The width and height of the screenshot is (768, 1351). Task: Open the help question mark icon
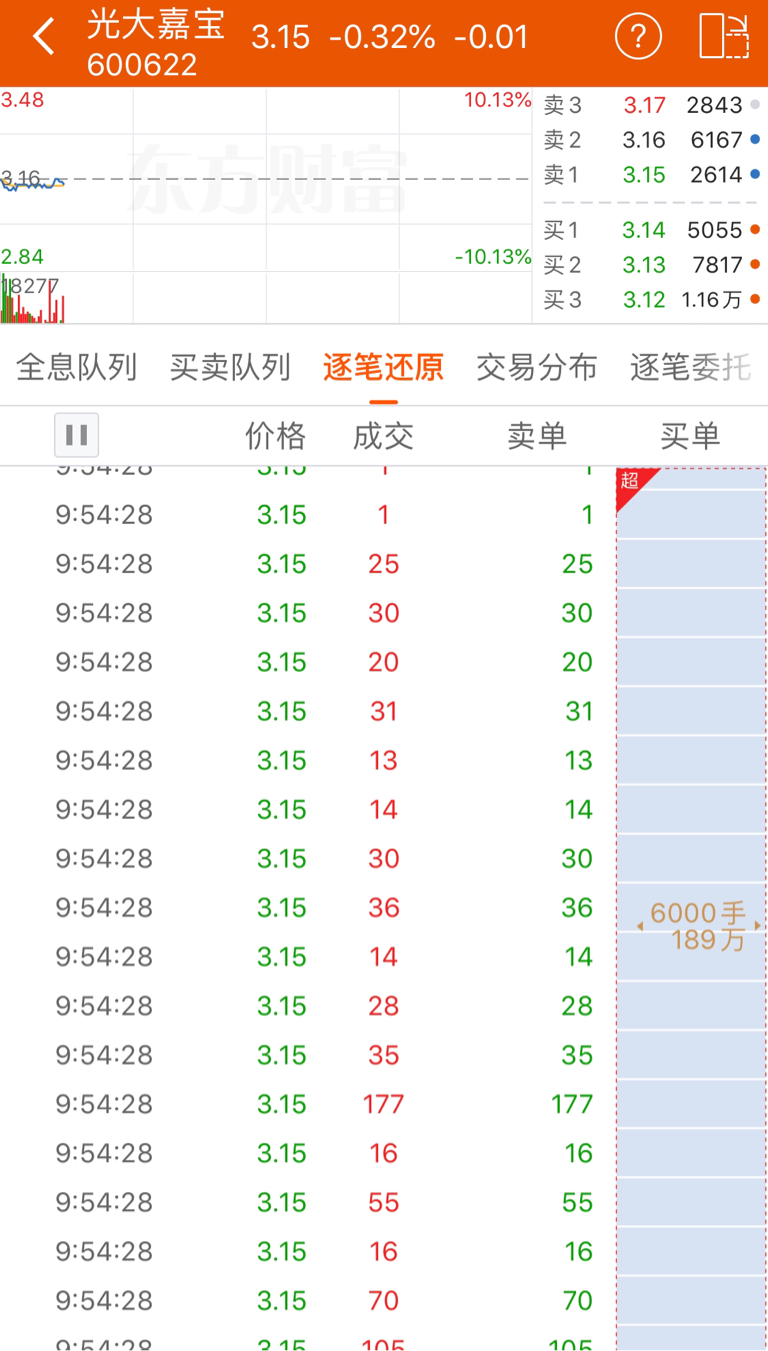pos(638,37)
